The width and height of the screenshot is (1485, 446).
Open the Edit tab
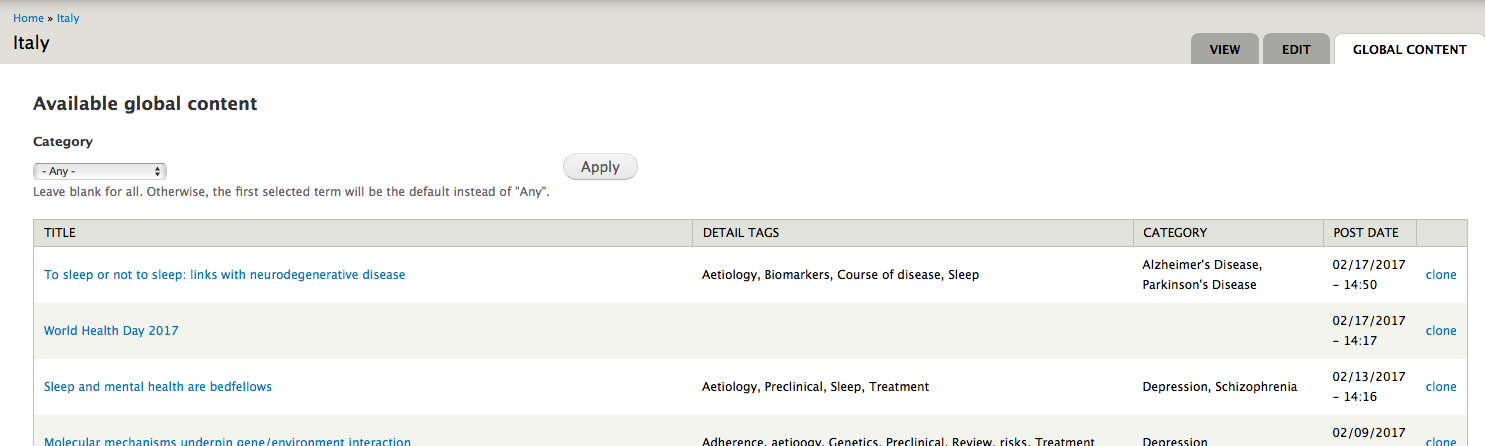pyautogui.click(x=1296, y=49)
